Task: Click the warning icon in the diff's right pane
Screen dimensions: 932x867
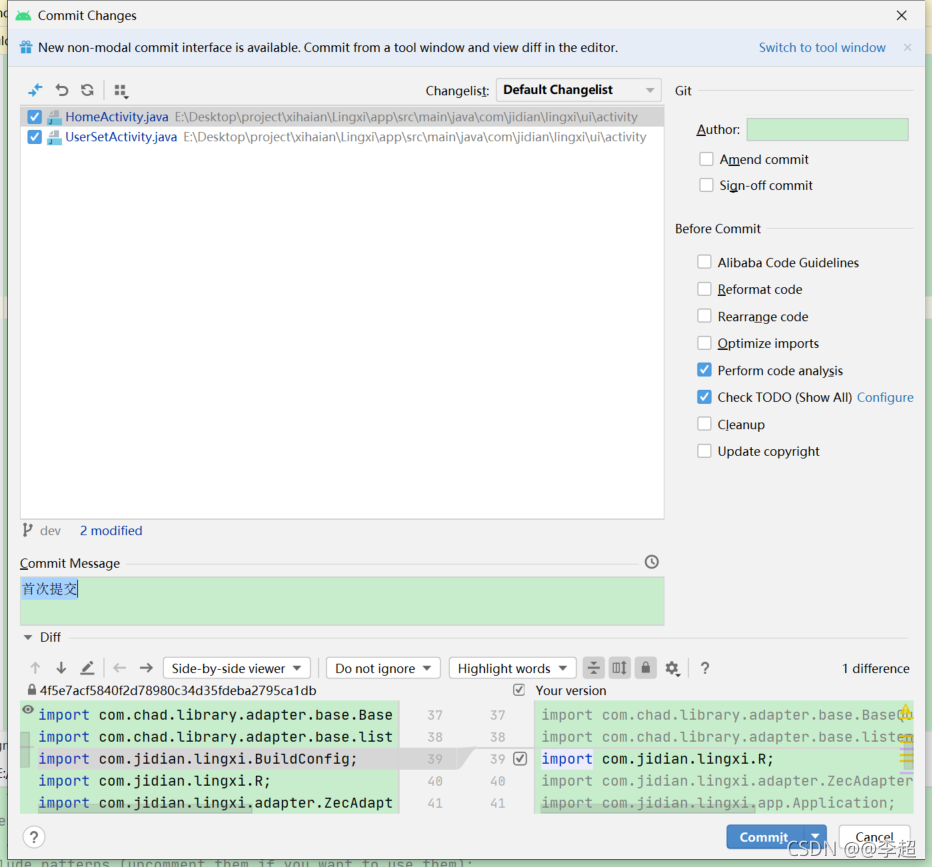Action: click(905, 711)
